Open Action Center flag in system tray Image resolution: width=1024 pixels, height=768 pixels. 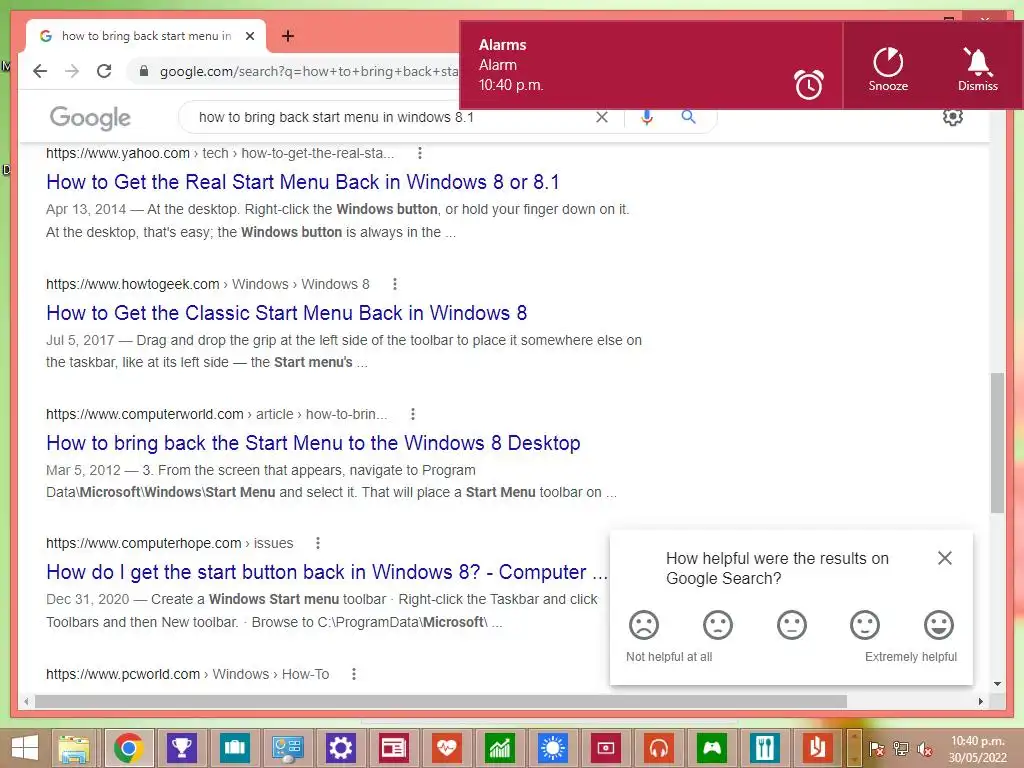pos(877,748)
